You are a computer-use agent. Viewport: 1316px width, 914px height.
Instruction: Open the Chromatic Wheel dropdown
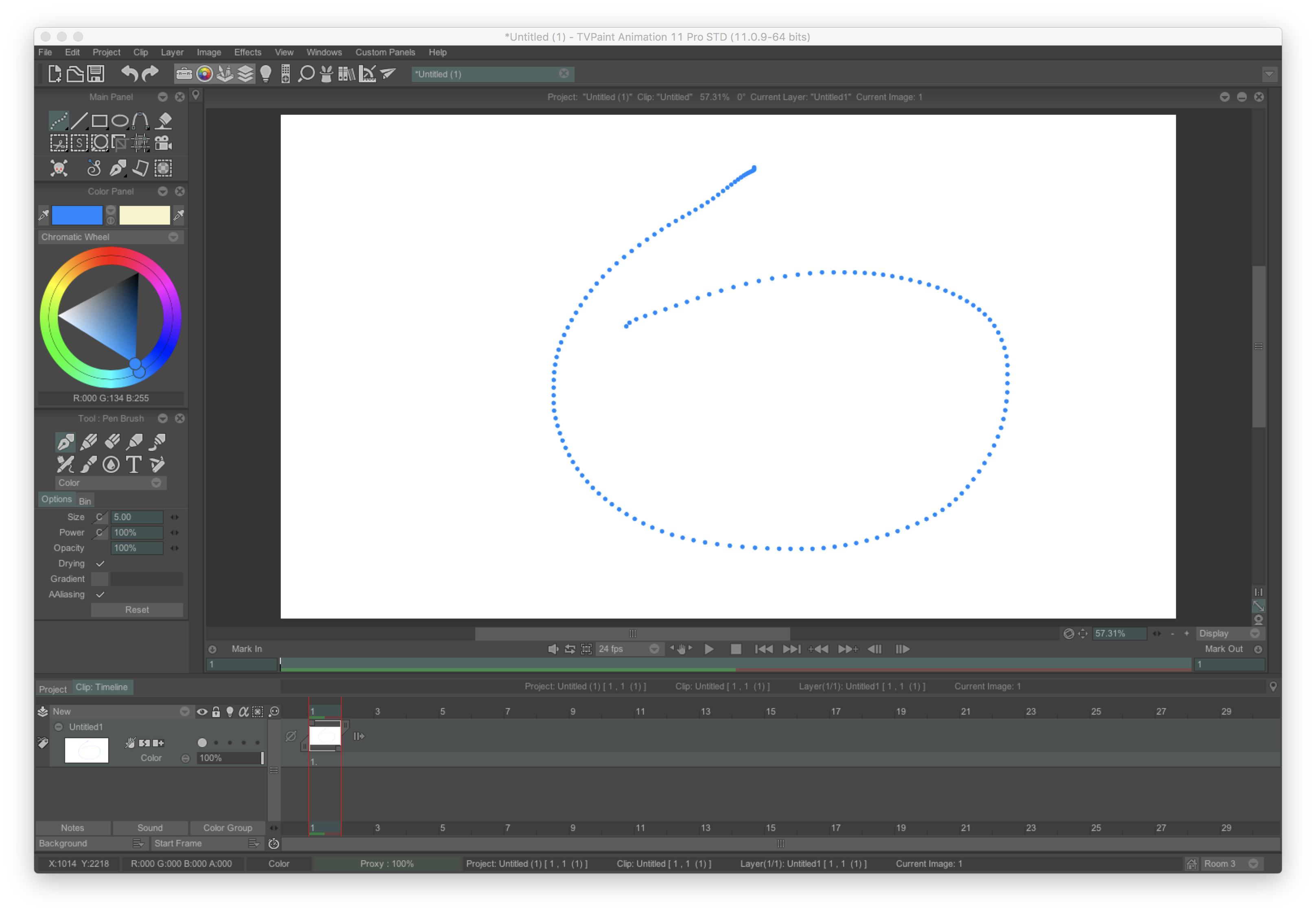[x=111, y=237]
